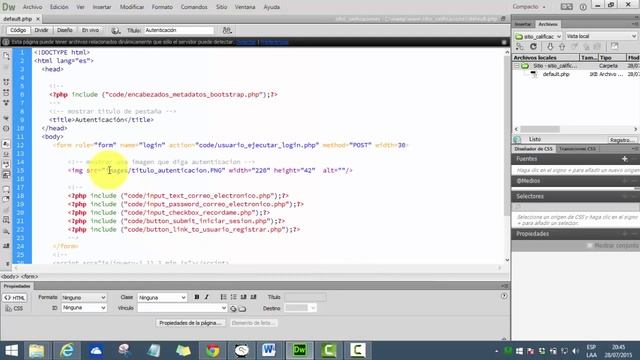Open the Archivo menu

click(x=32, y=7)
